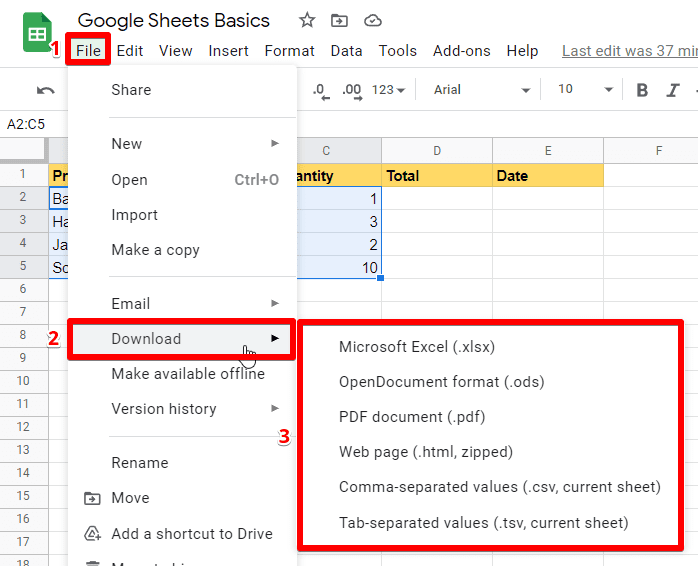The height and width of the screenshot is (566, 698).
Task: Select row 7 header
Action: (23, 312)
